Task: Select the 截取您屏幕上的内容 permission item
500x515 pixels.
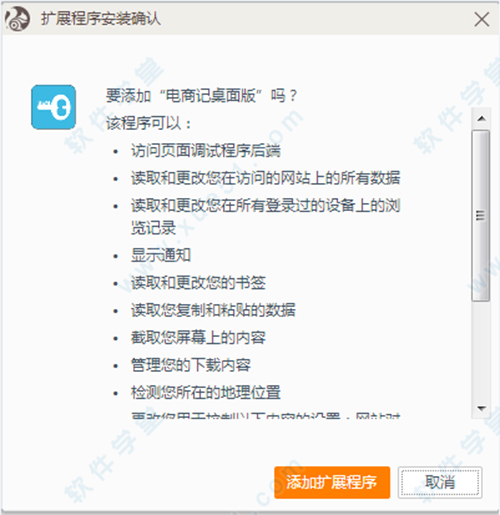Action: (x=198, y=338)
